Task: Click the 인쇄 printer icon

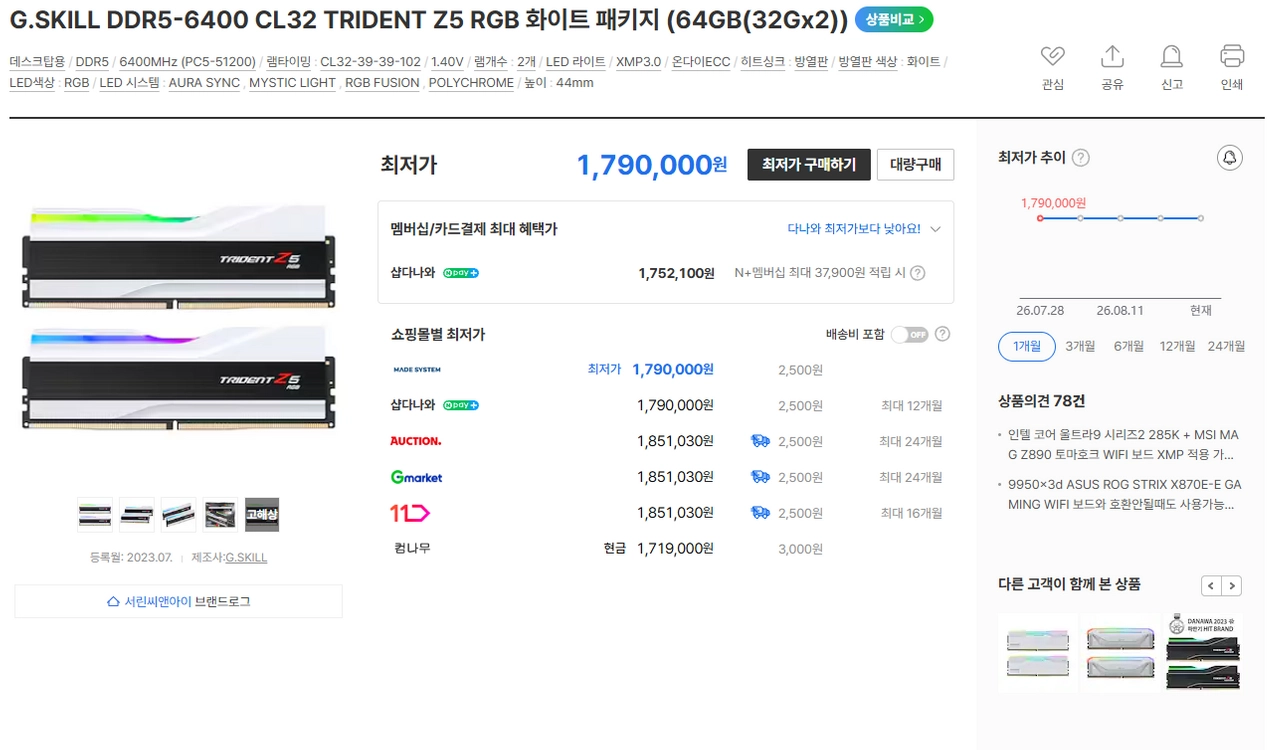Action: [x=1232, y=56]
